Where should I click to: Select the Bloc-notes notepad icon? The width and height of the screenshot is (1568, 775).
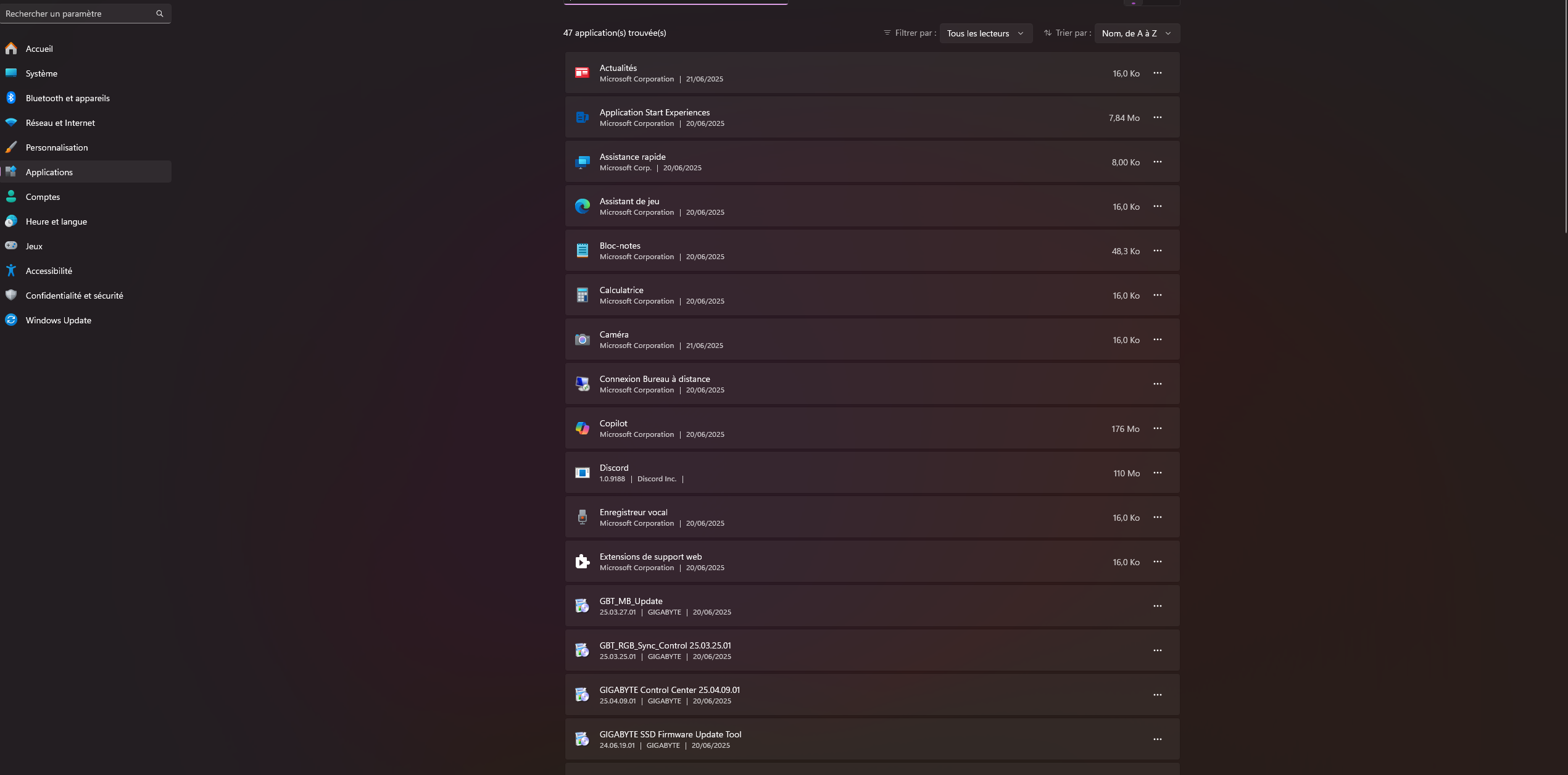coord(582,251)
